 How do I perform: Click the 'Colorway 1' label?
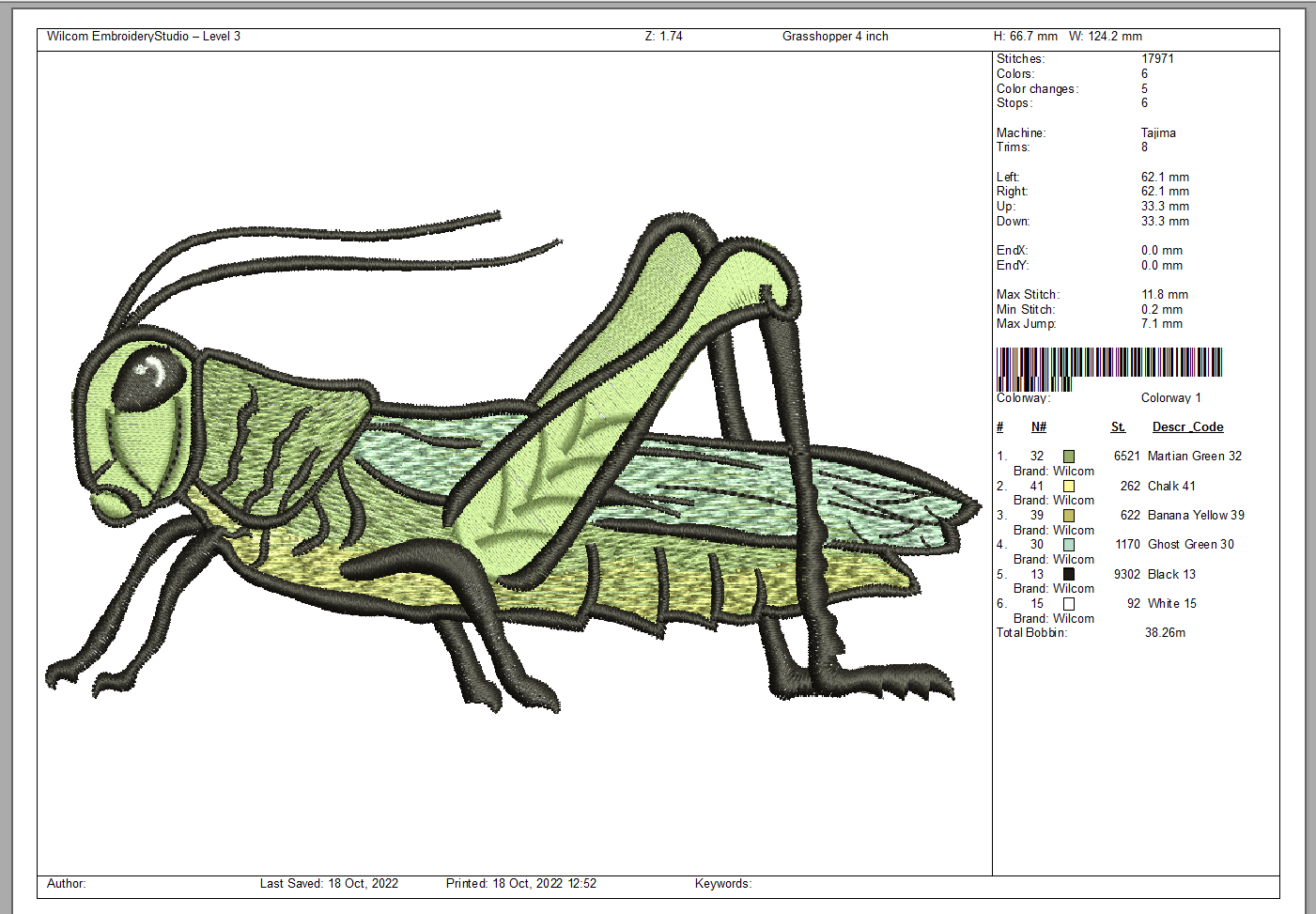[x=1170, y=398]
